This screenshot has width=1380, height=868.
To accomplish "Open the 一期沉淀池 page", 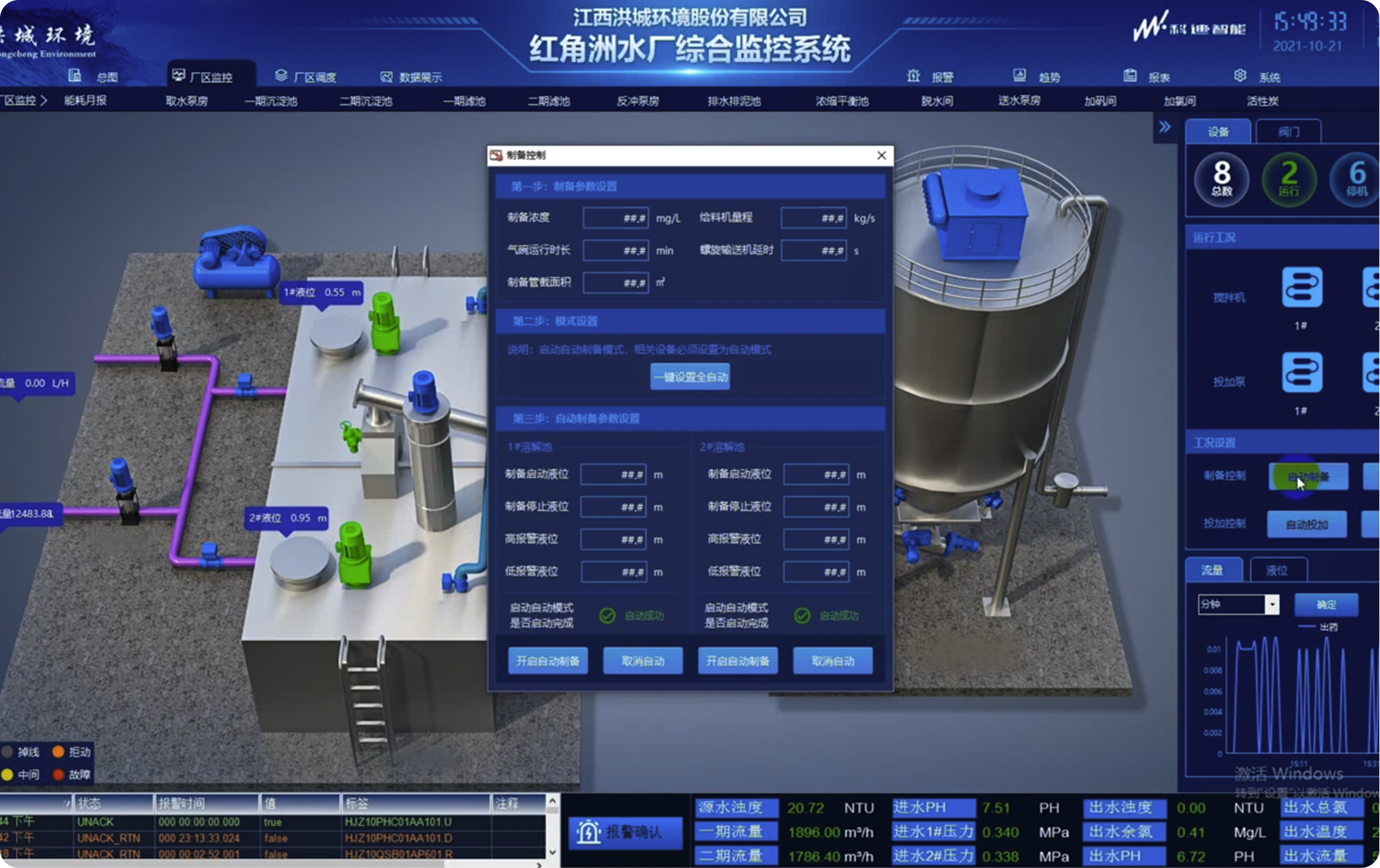I will (271, 101).
